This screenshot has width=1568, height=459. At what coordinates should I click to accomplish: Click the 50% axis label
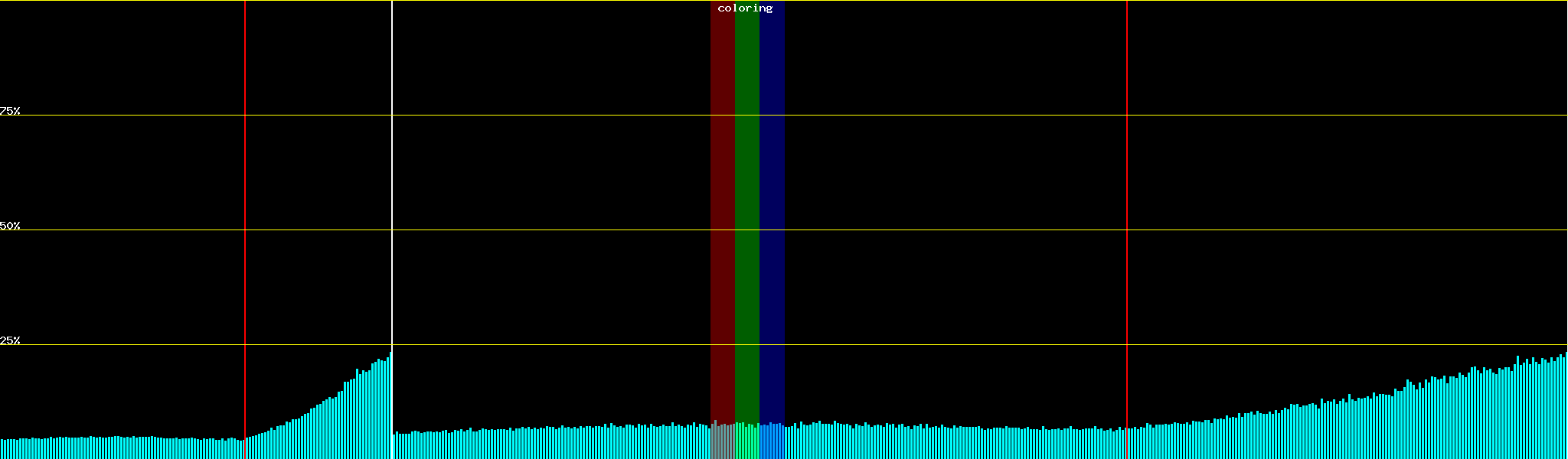click(10, 226)
